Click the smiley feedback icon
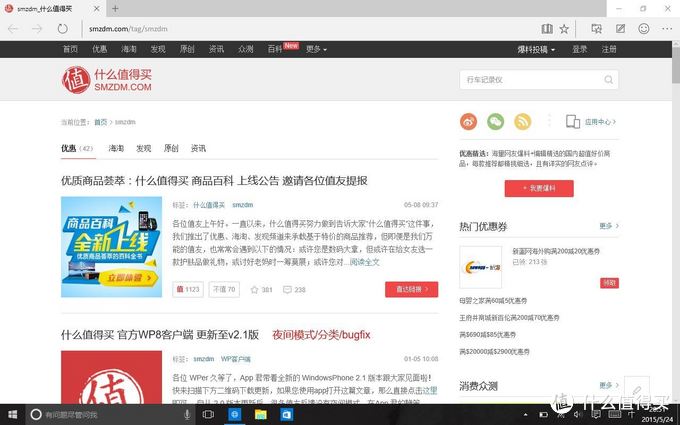The image size is (680, 425). tap(644, 29)
